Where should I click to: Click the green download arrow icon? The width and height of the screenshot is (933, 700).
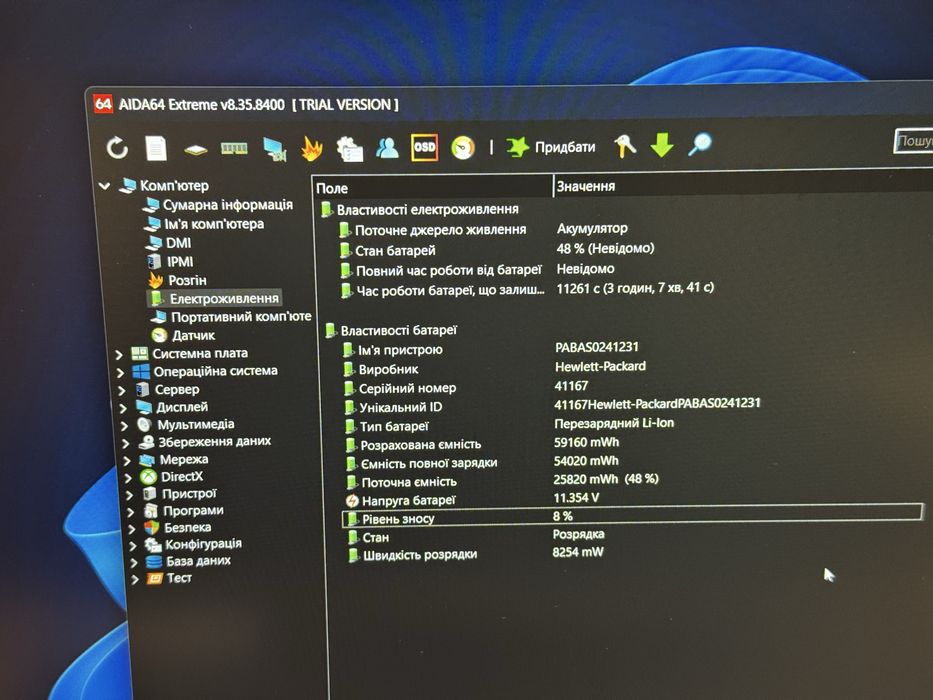pyautogui.click(x=662, y=145)
